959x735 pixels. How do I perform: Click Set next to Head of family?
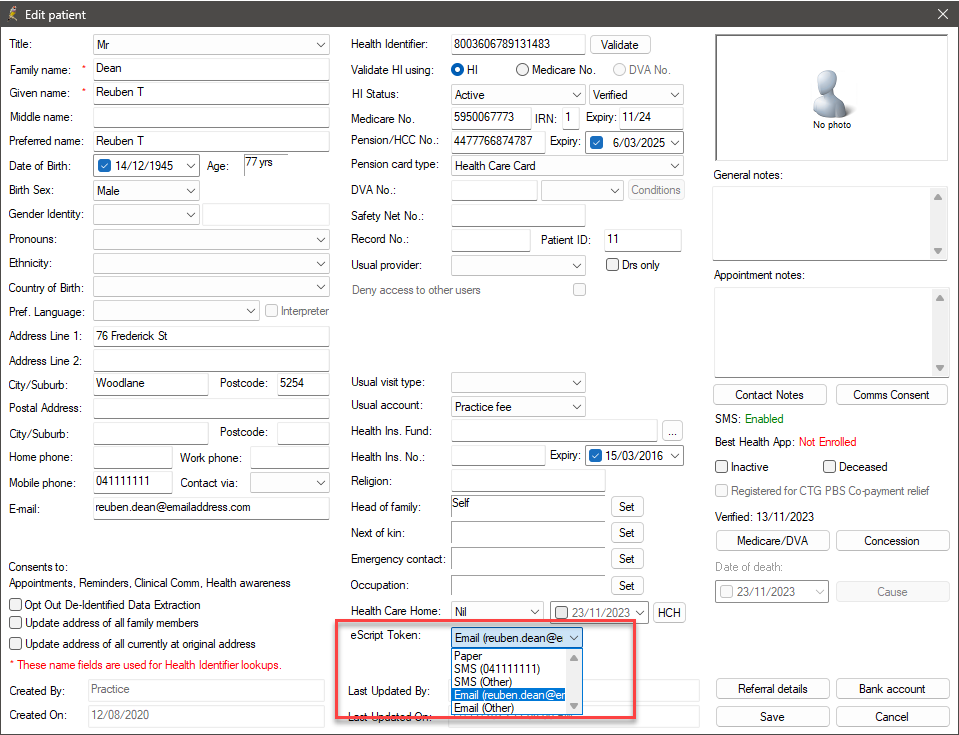(x=627, y=507)
